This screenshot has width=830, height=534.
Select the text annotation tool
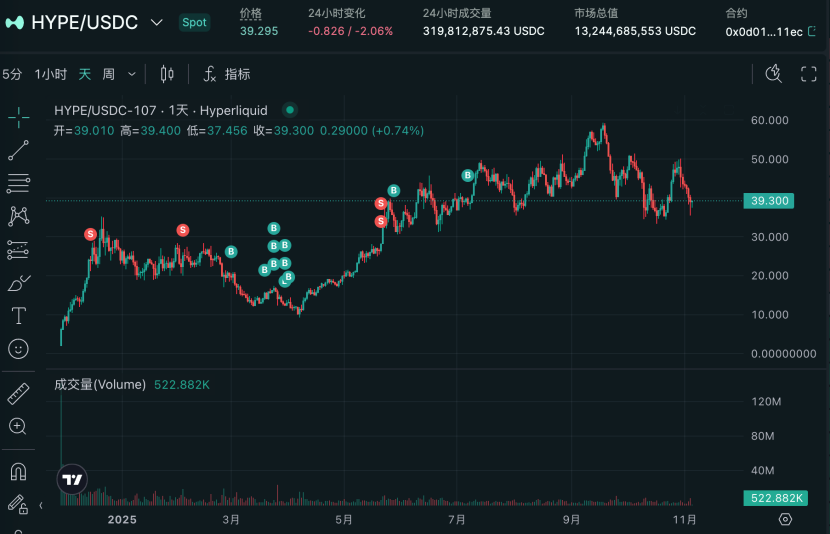click(x=19, y=315)
